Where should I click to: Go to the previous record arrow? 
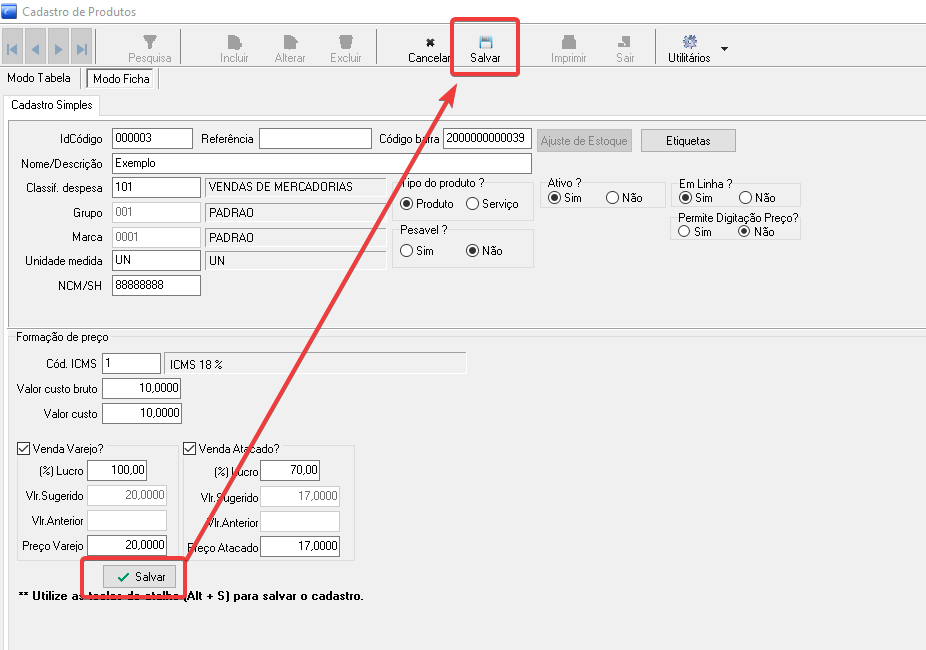click(36, 48)
